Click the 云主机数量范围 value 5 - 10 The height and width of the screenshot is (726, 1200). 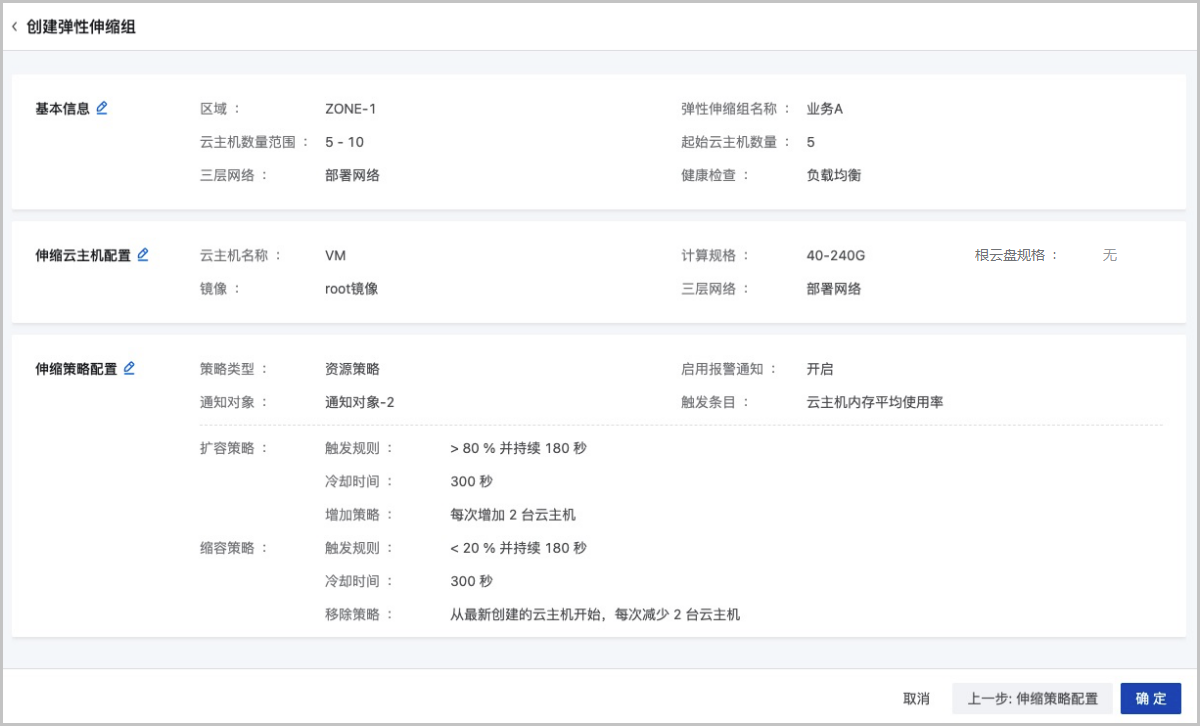point(344,142)
